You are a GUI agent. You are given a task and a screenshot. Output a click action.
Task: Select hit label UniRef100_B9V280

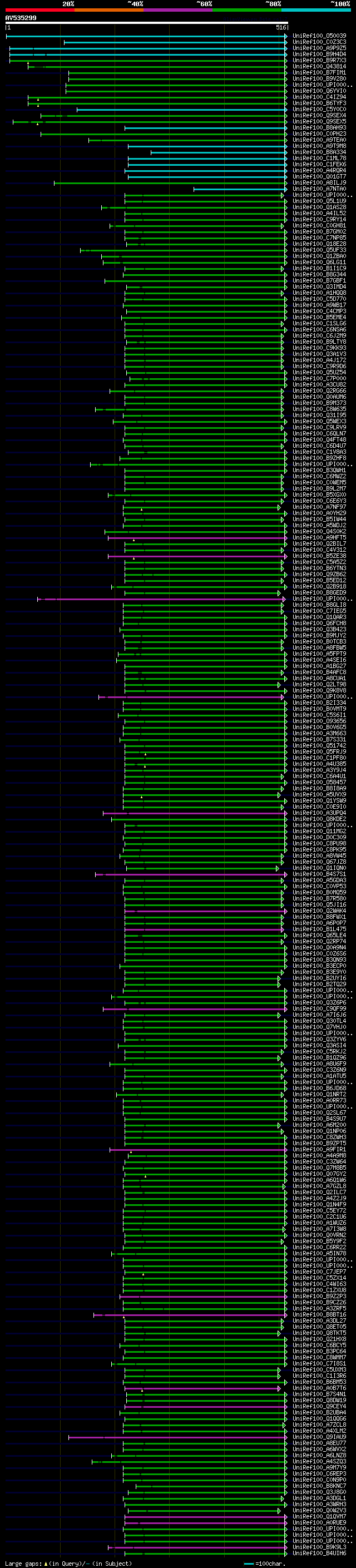[x=319, y=78]
